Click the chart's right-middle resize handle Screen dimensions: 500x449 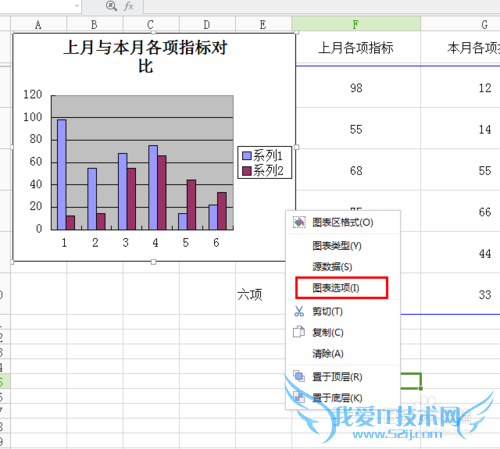point(296,147)
